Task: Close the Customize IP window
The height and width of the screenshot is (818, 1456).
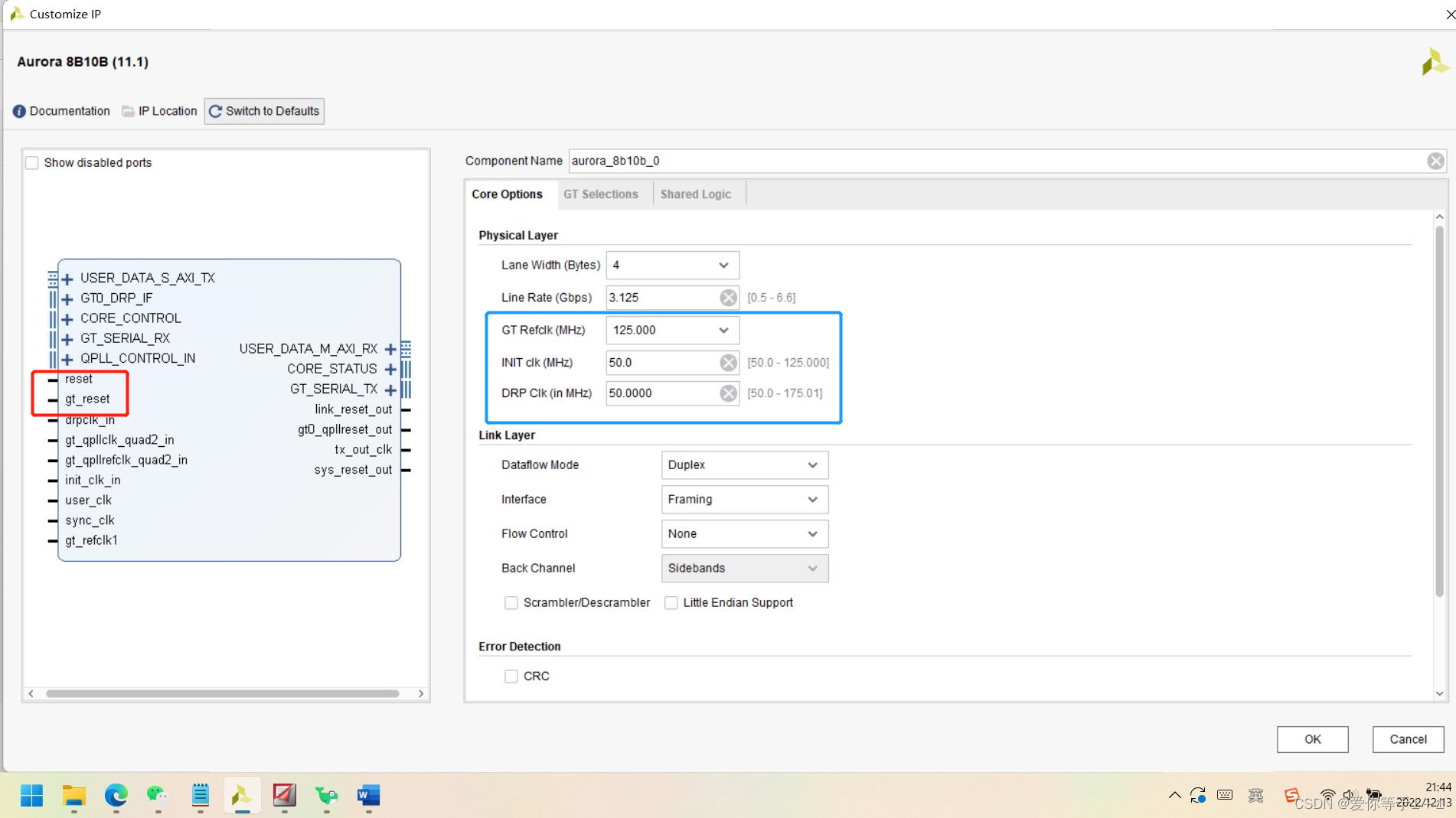Action: (x=1449, y=15)
